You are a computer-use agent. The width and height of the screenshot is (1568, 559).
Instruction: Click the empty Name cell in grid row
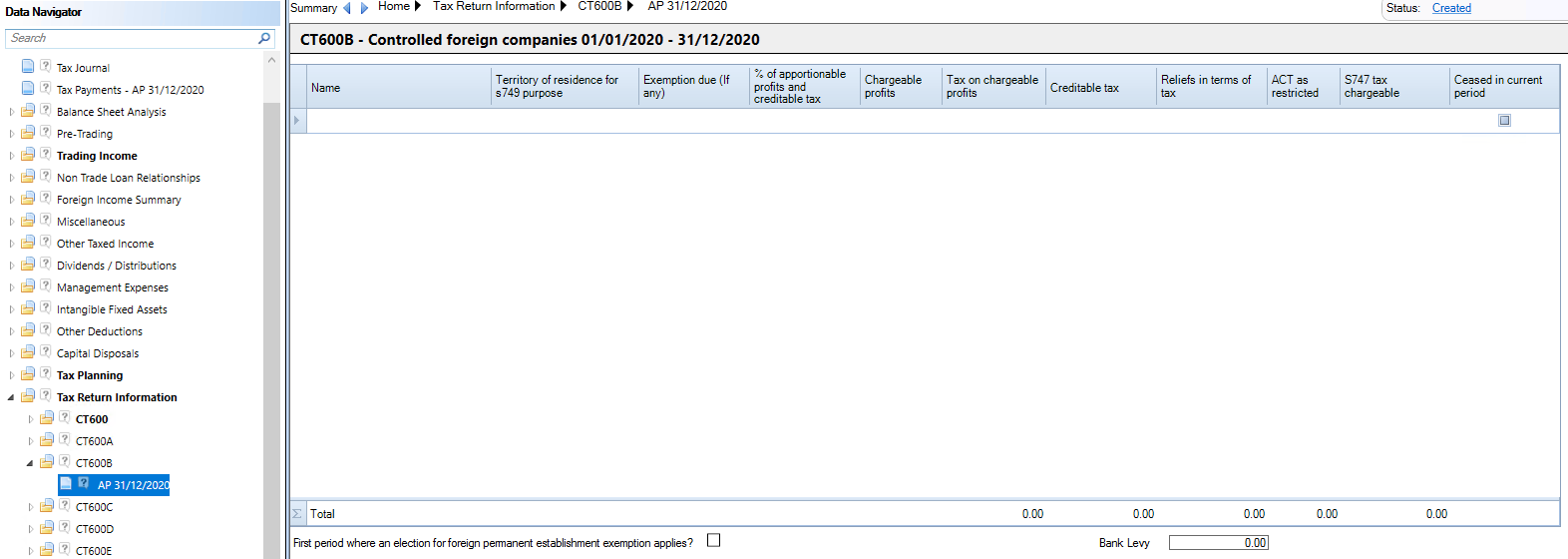[399, 121]
